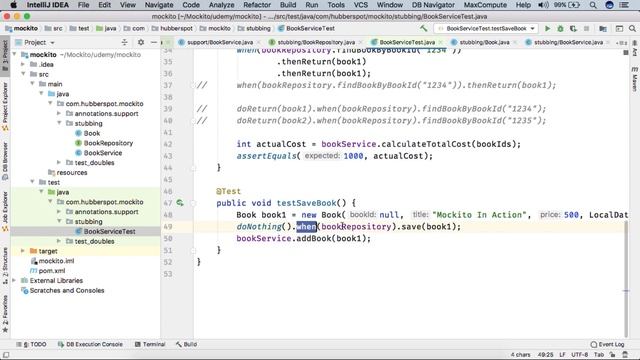Toggle the Maven tool window
Image resolution: width=640 pixels, height=360 pixels.
[x=635, y=79]
